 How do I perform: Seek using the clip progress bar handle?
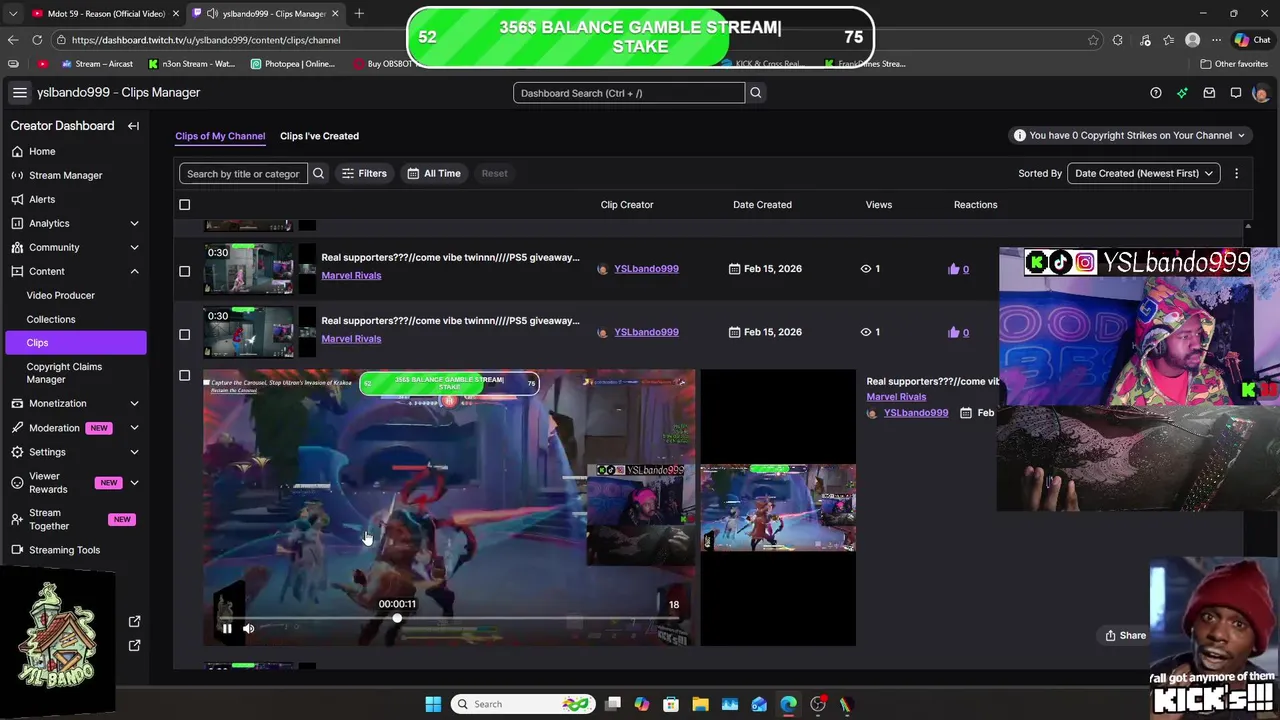point(397,618)
